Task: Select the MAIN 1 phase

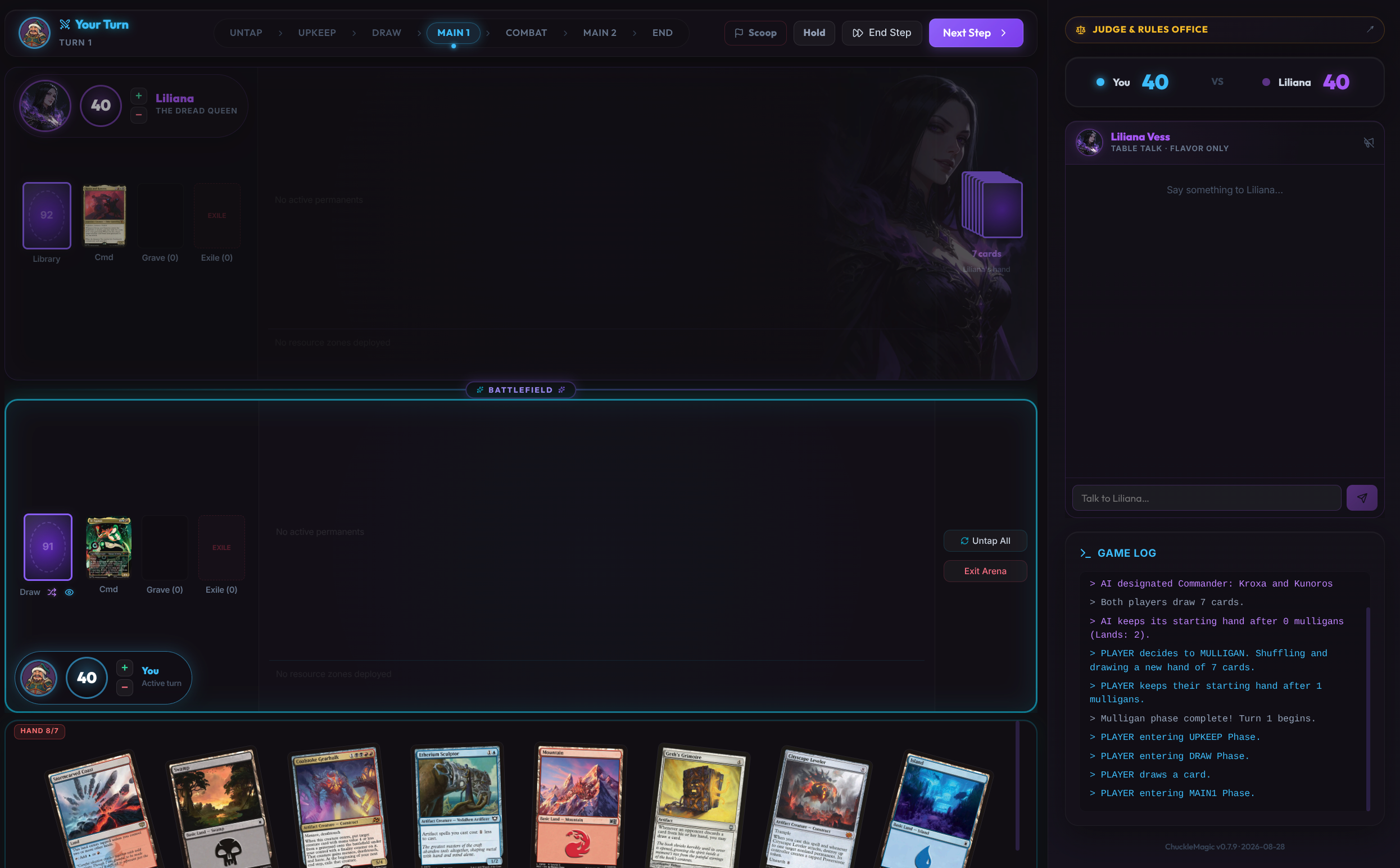Action: 453,33
